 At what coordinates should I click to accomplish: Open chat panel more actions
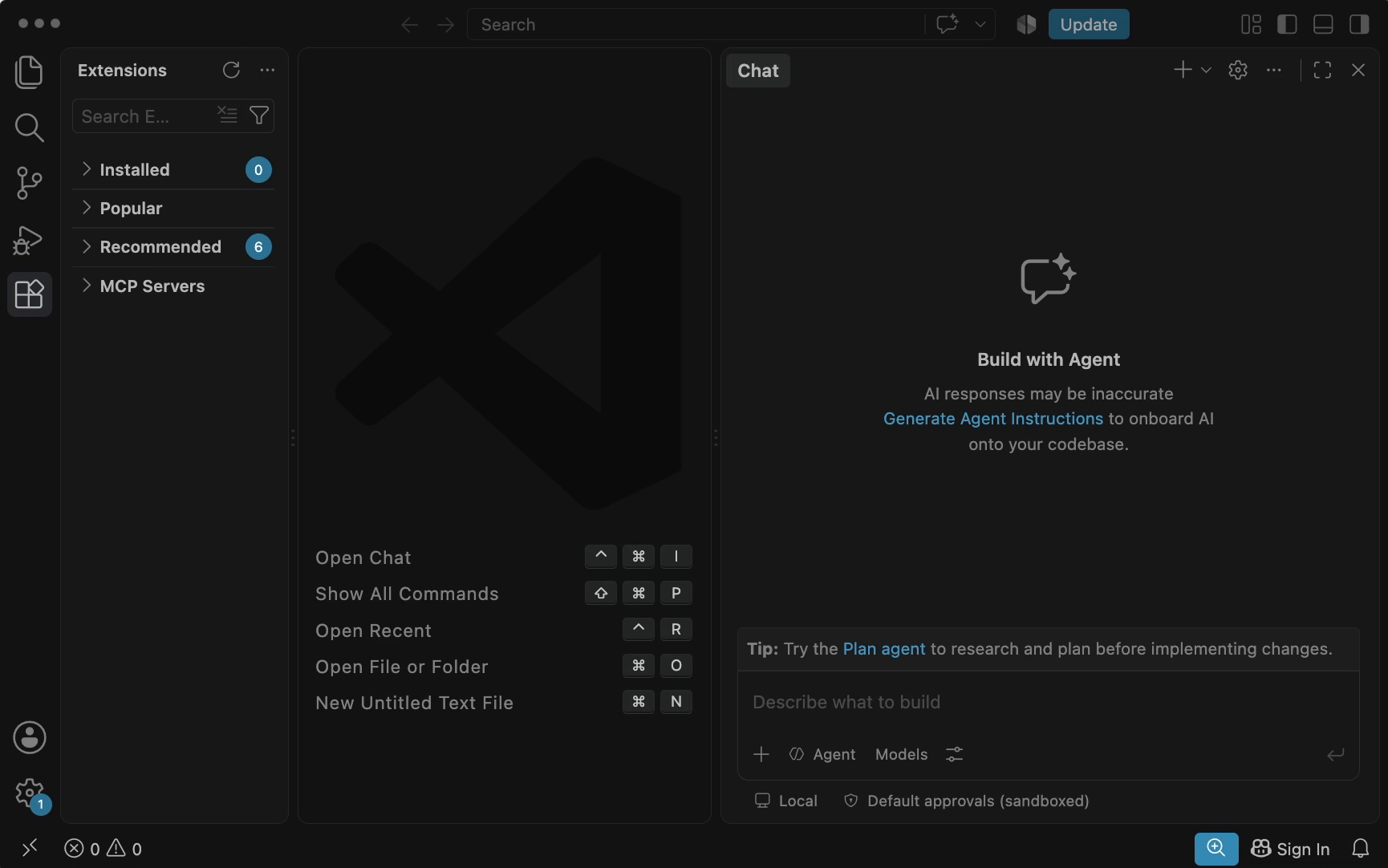point(1274,70)
